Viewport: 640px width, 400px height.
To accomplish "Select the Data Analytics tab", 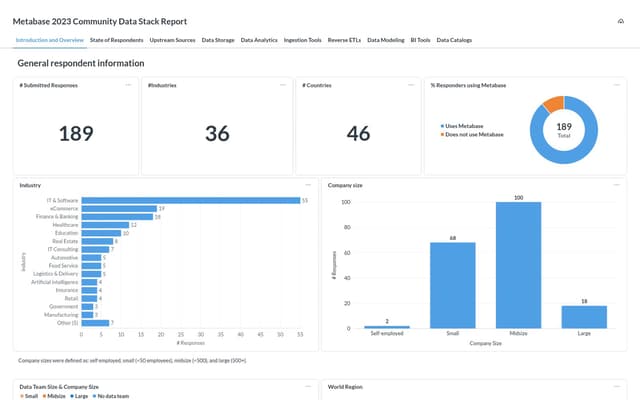I will [259, 40].
